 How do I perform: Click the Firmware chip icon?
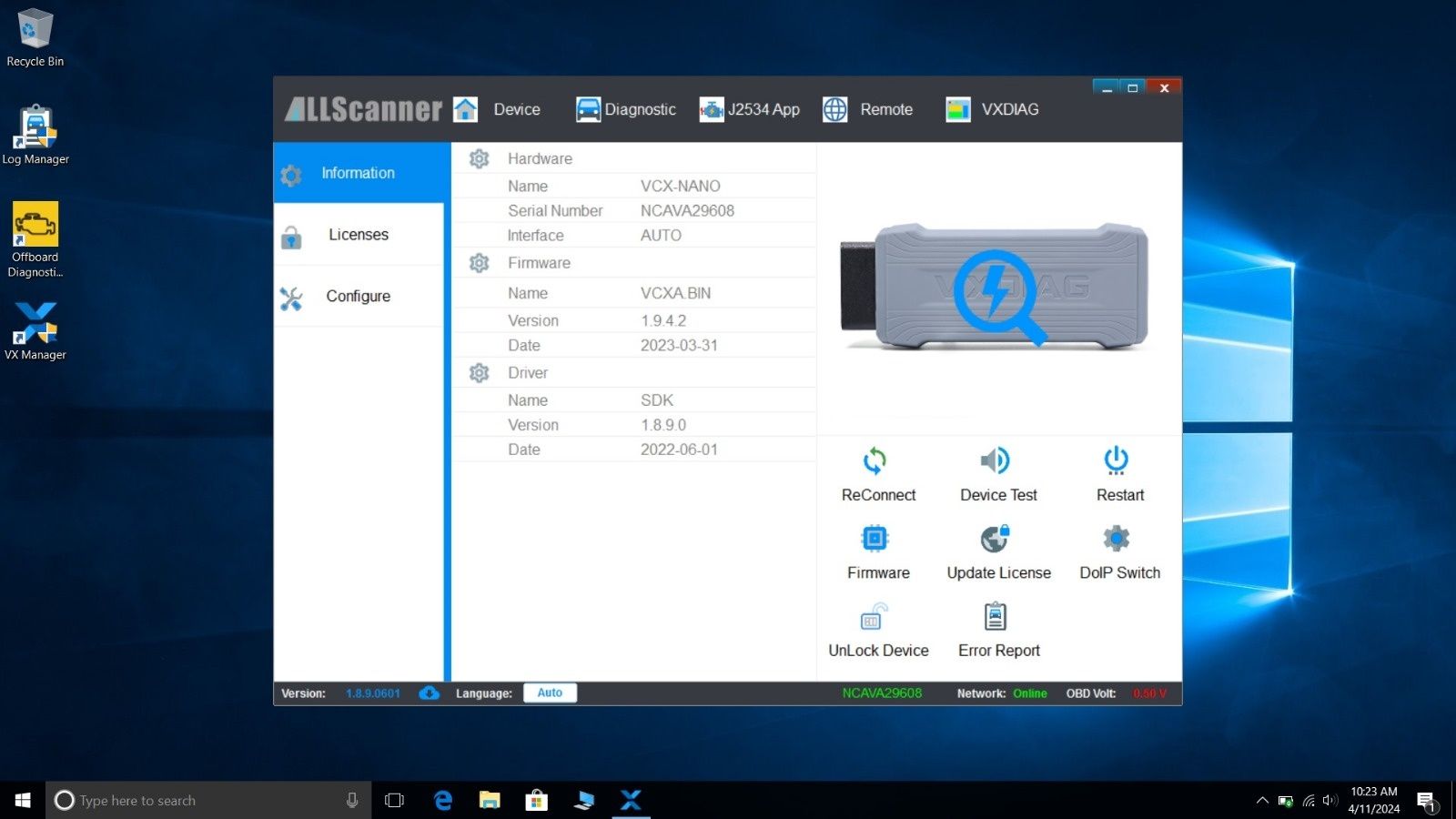point(875,539)
